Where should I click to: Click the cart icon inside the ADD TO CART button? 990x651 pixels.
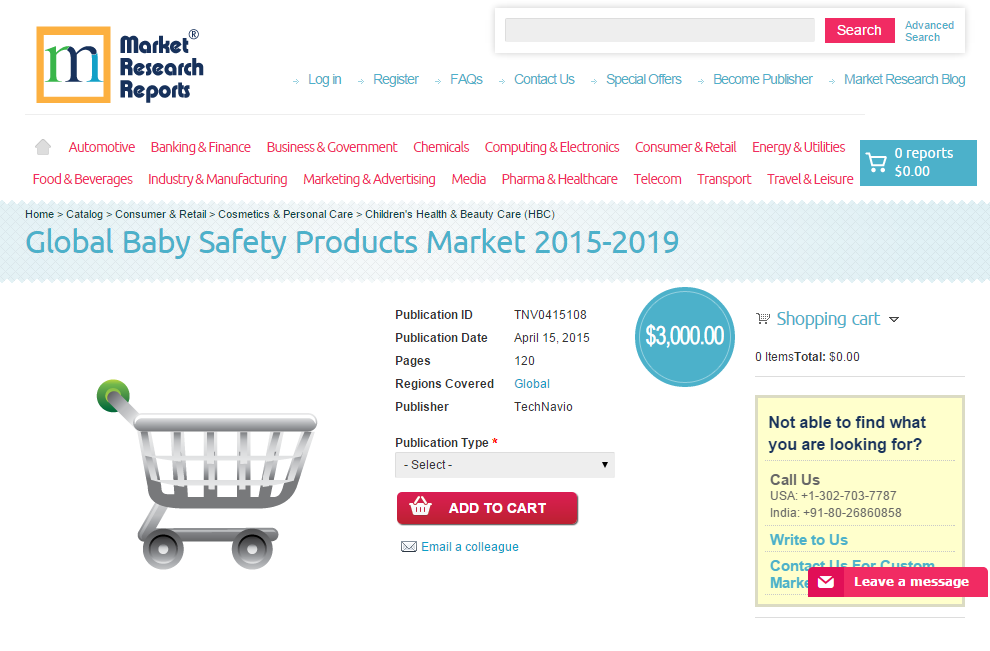tap(419, 508)
